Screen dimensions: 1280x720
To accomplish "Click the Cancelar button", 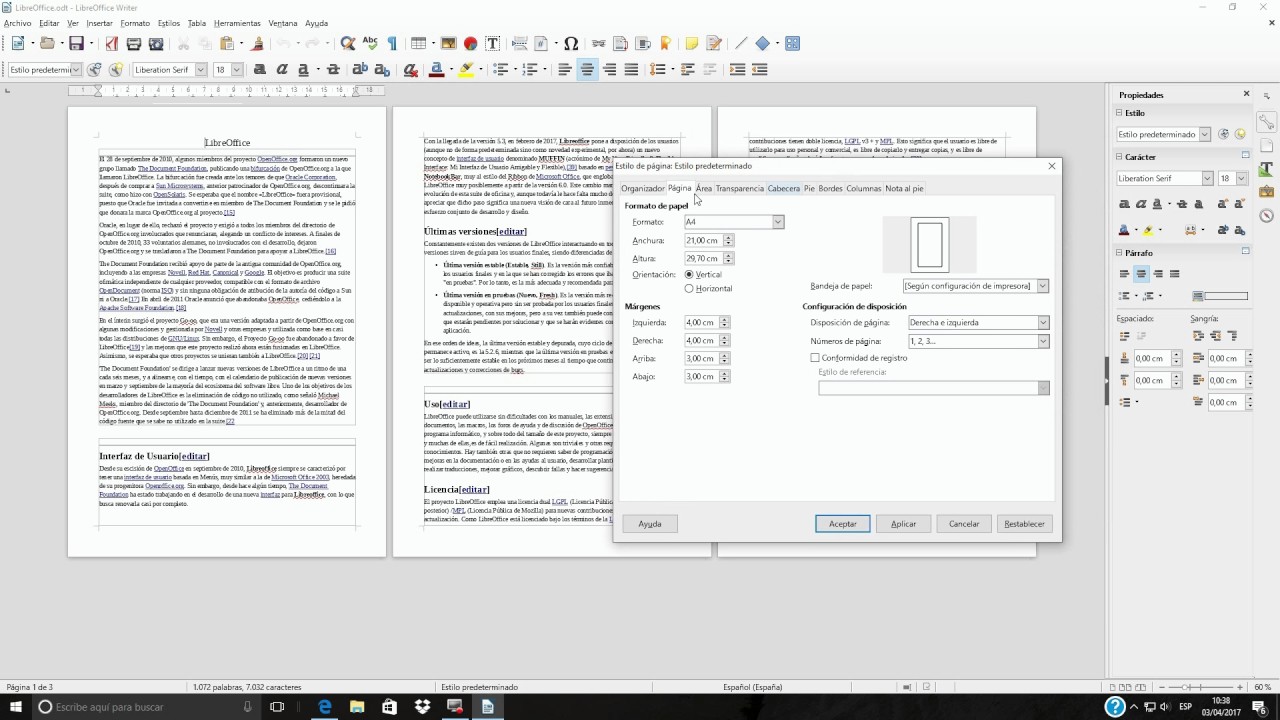I will tap(964, 524).
